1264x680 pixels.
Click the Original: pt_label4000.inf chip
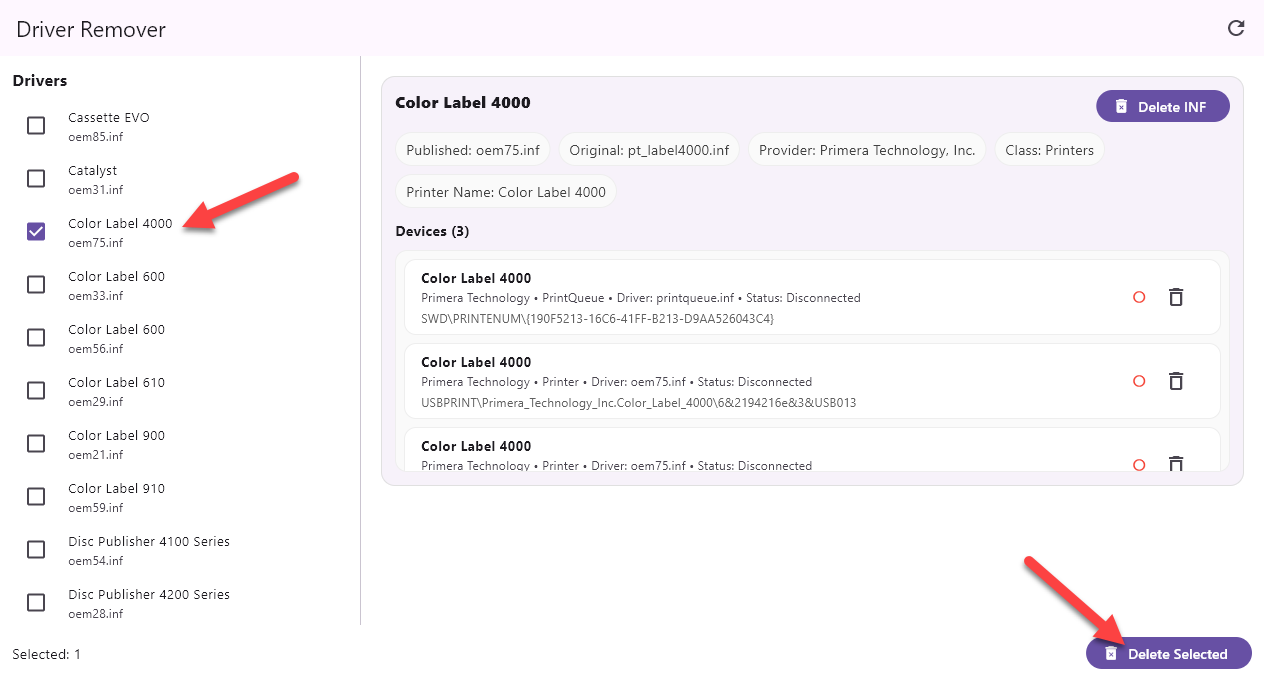649,150
